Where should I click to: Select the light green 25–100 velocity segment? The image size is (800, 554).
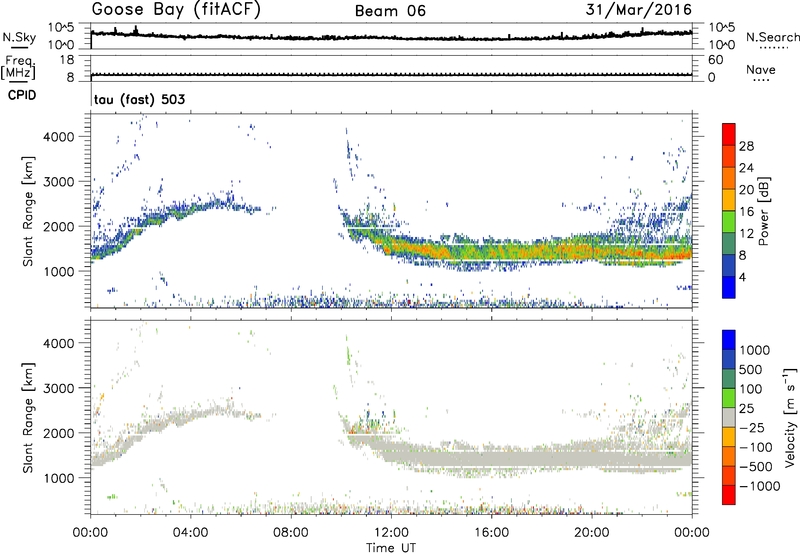pos(729,398)
